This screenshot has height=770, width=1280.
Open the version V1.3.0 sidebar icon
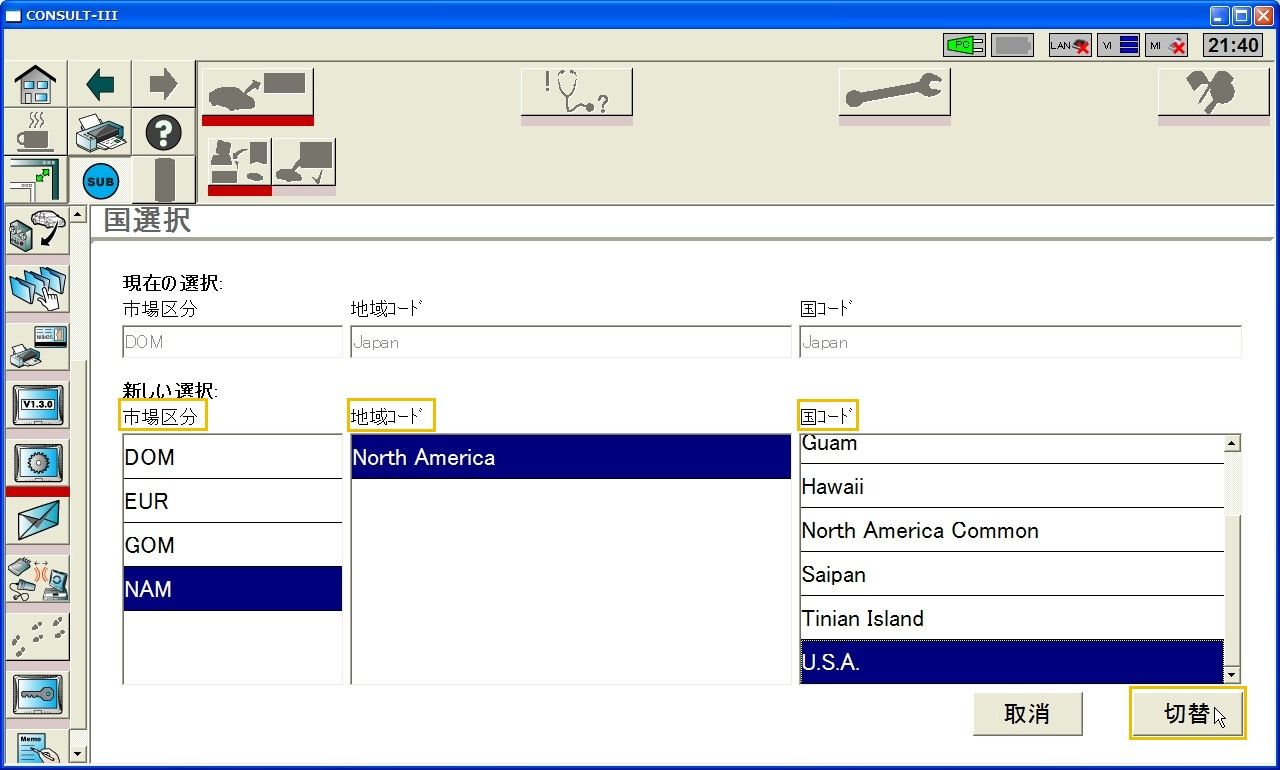pos(38,405)
